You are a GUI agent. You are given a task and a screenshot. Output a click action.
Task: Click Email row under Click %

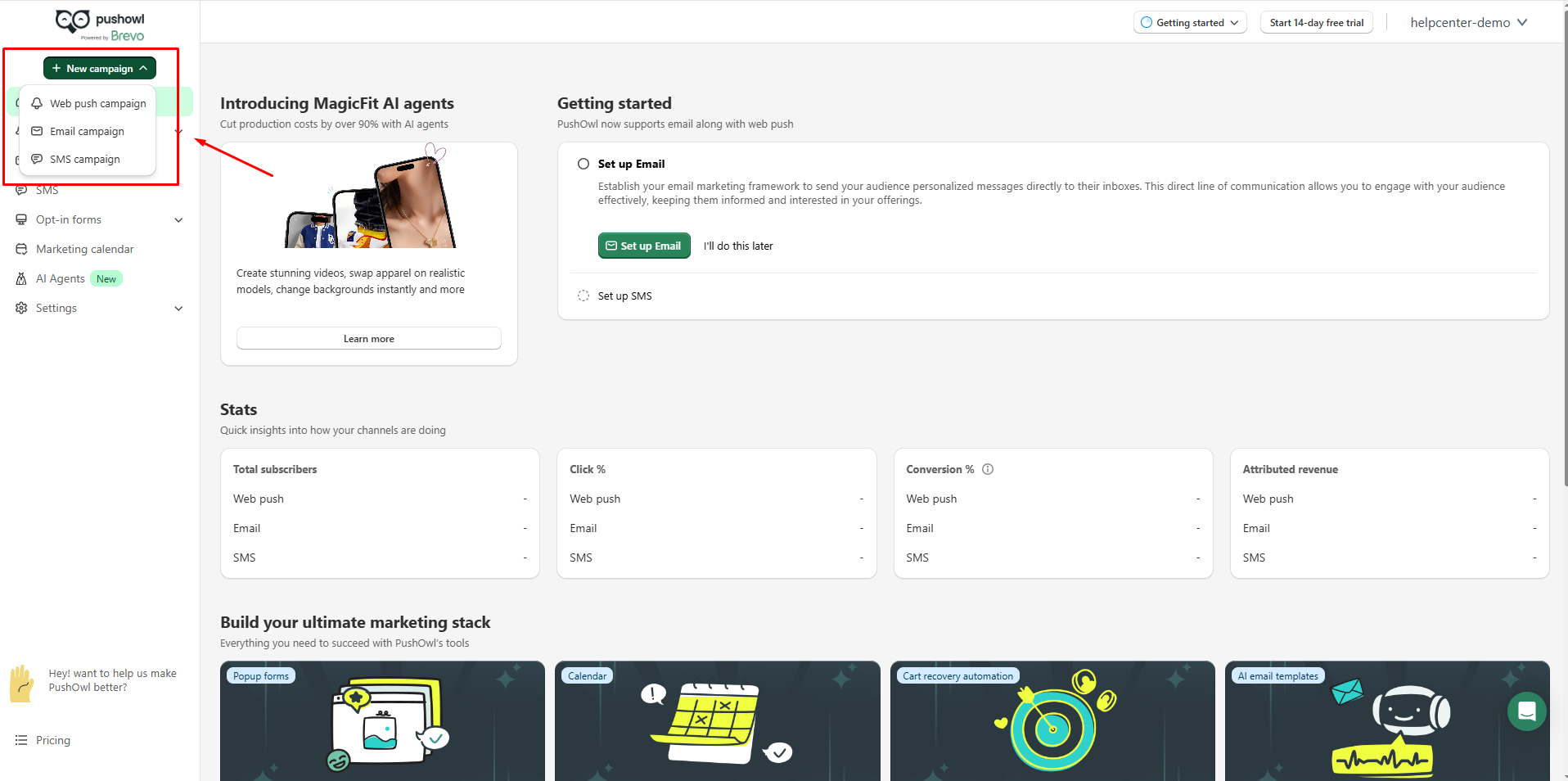pos(717,528)
